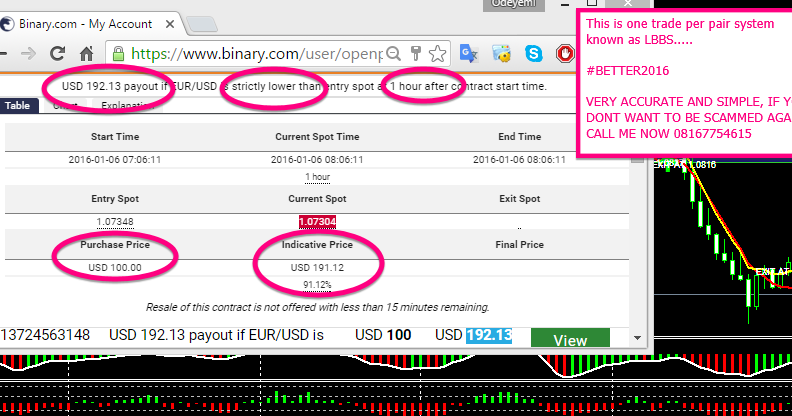The width and height of the screenshot is (792, 416).
Task: Click the current spot value 1.07304
Action: pyautogui.click(x=317, y=222)
